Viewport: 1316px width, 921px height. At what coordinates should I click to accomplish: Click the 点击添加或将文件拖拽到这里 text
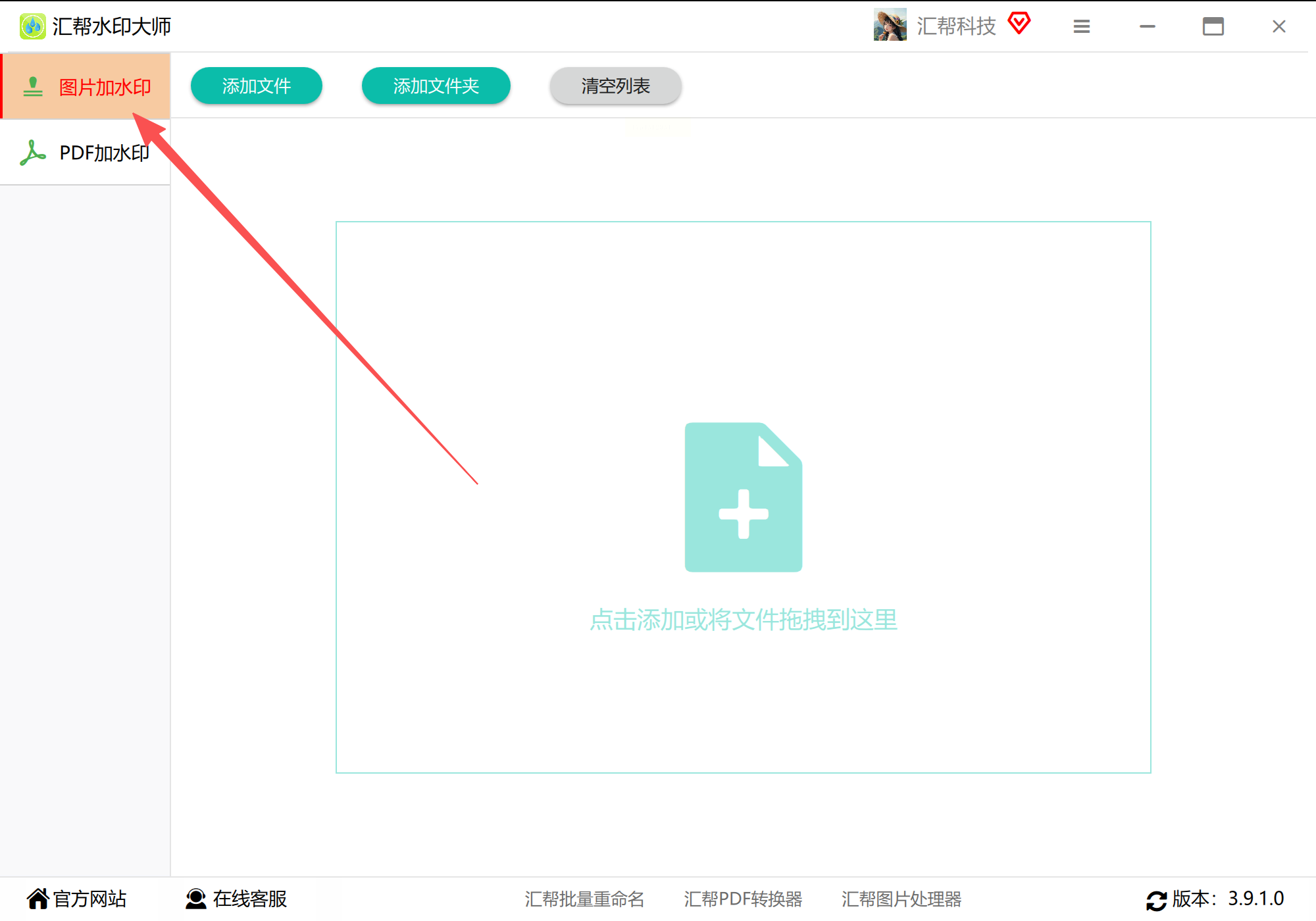(743, 620)
